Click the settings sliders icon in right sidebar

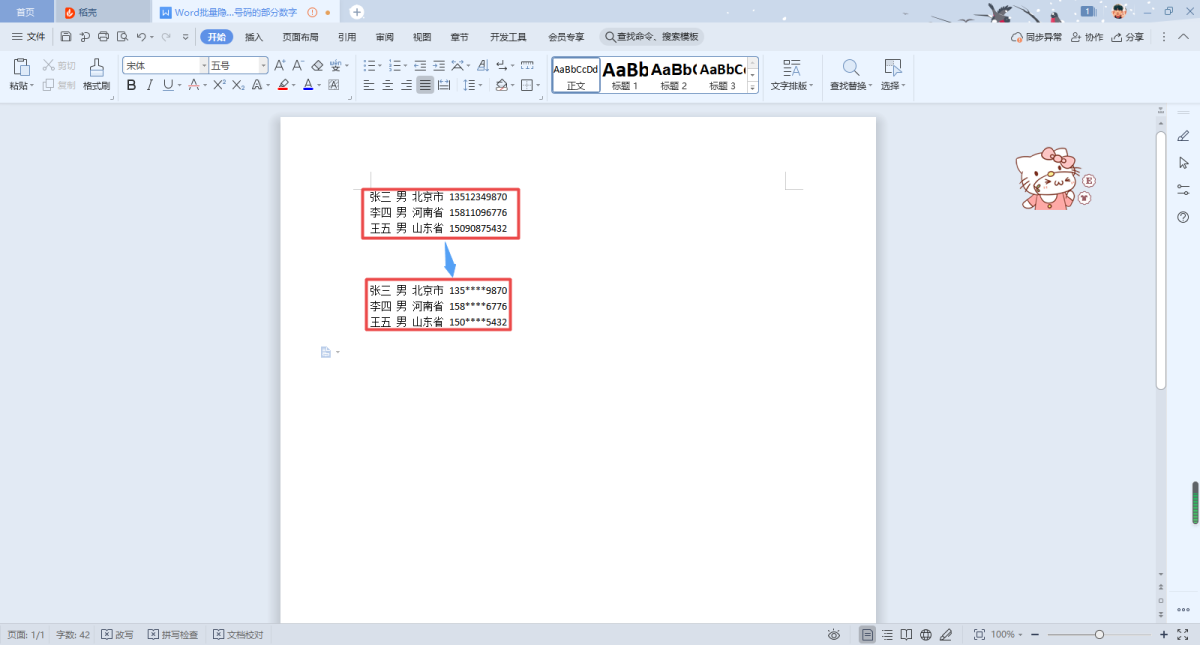pyautogui.click(x=1183, y=190)
